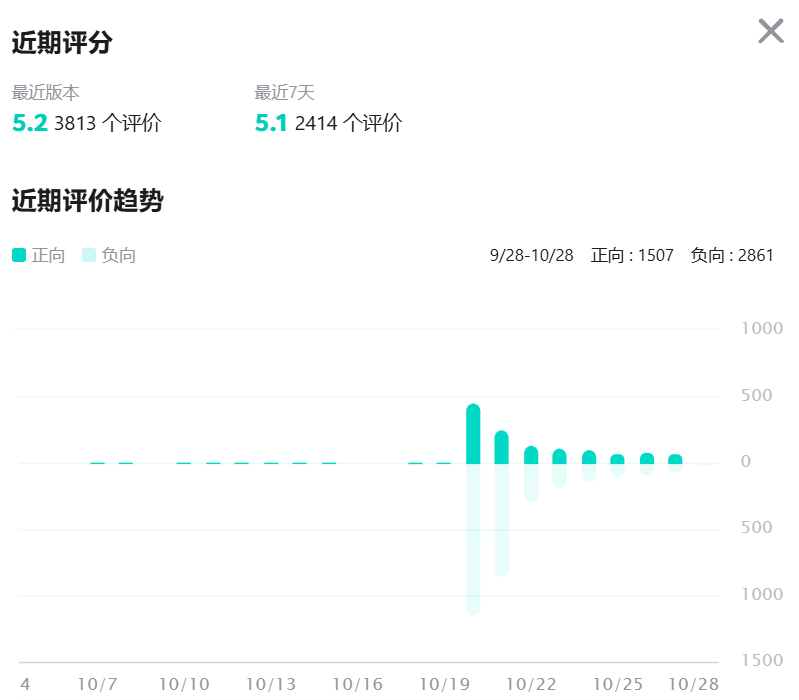Image resolution: width=799 pixels, height=700 pixels.
Task: Close the 近期评分 panel
Action: 770,31
